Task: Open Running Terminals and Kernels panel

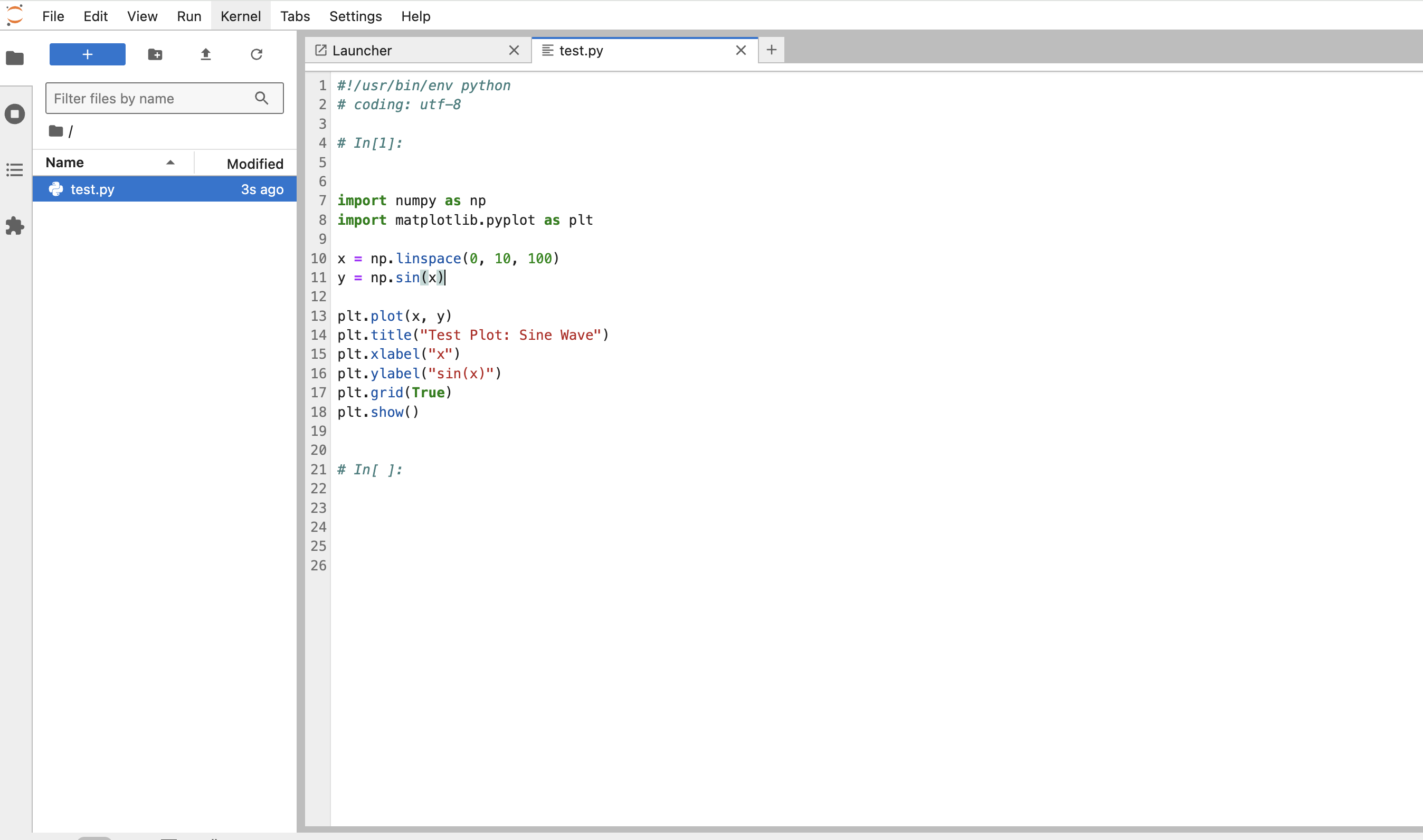Action: (x=15, y=114)
